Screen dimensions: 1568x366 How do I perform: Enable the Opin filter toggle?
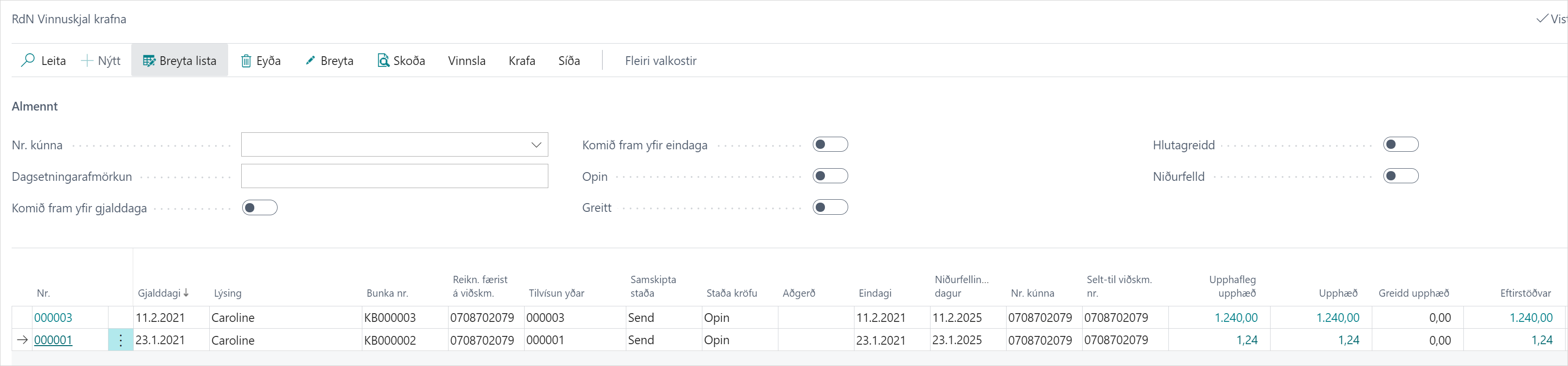pyautogui.click(x=830, y=176)
